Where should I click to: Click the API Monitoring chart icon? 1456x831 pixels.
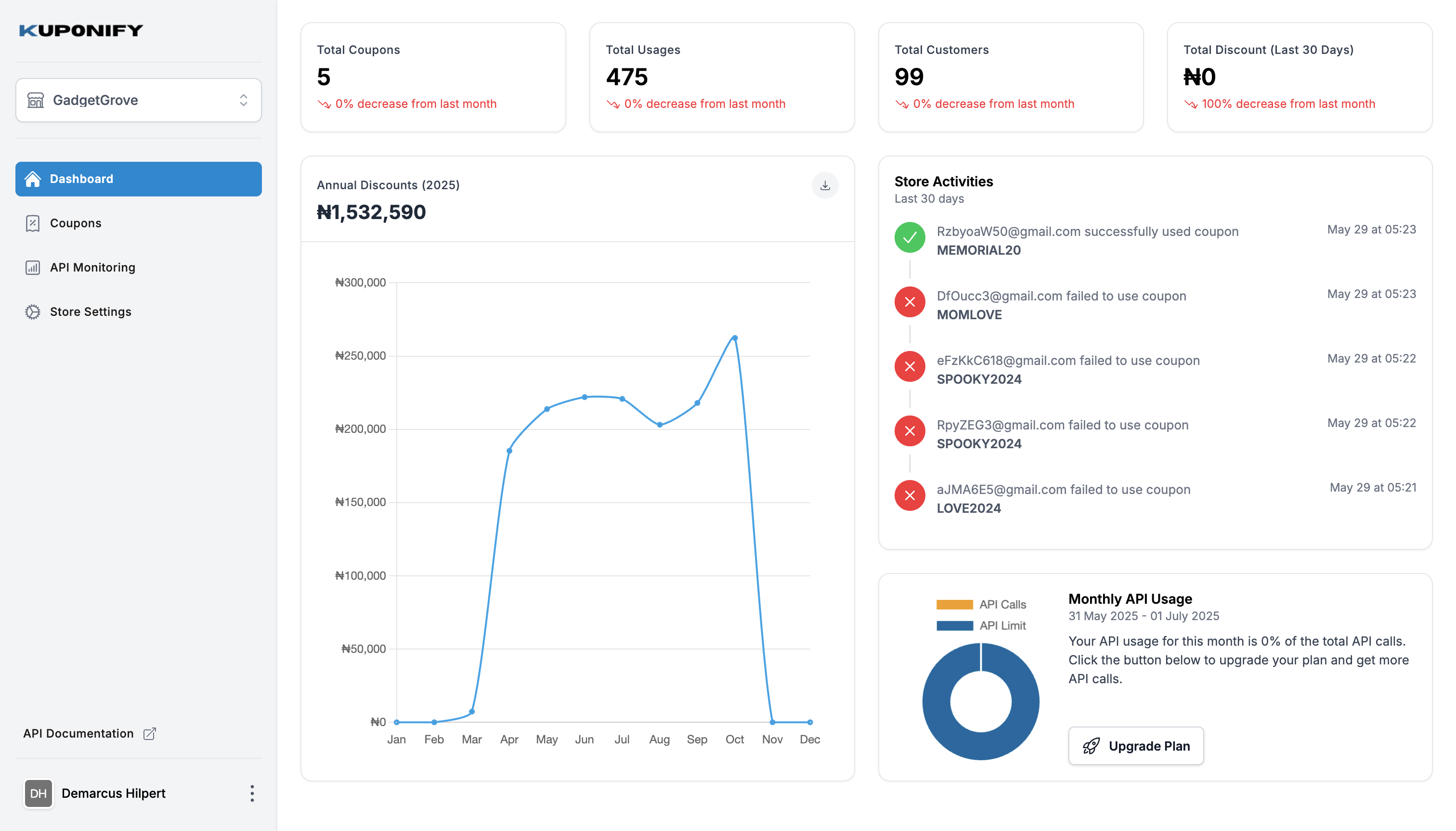(33, 268)
